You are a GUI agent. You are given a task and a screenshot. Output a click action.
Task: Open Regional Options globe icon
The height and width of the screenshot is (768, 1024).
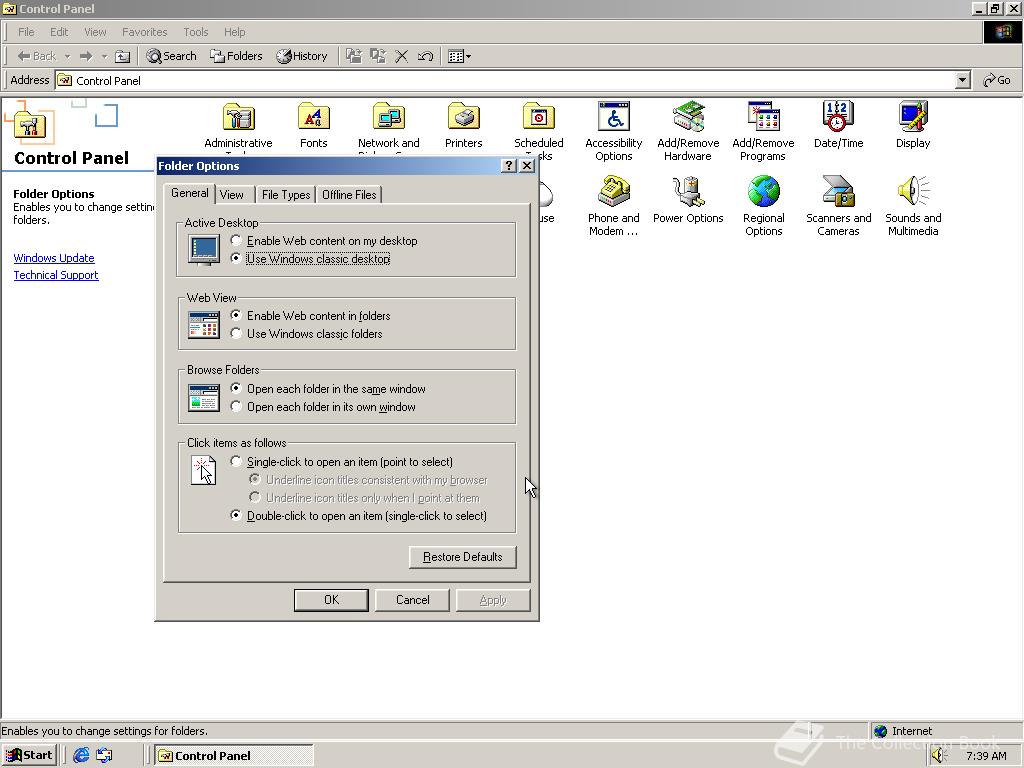click(763, 192)
